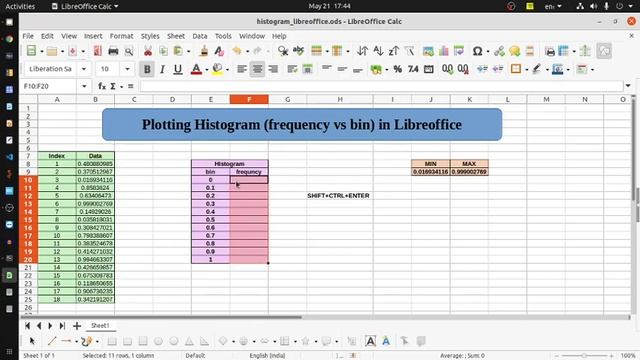Click the Cut scissors icon

coord(148,51)
